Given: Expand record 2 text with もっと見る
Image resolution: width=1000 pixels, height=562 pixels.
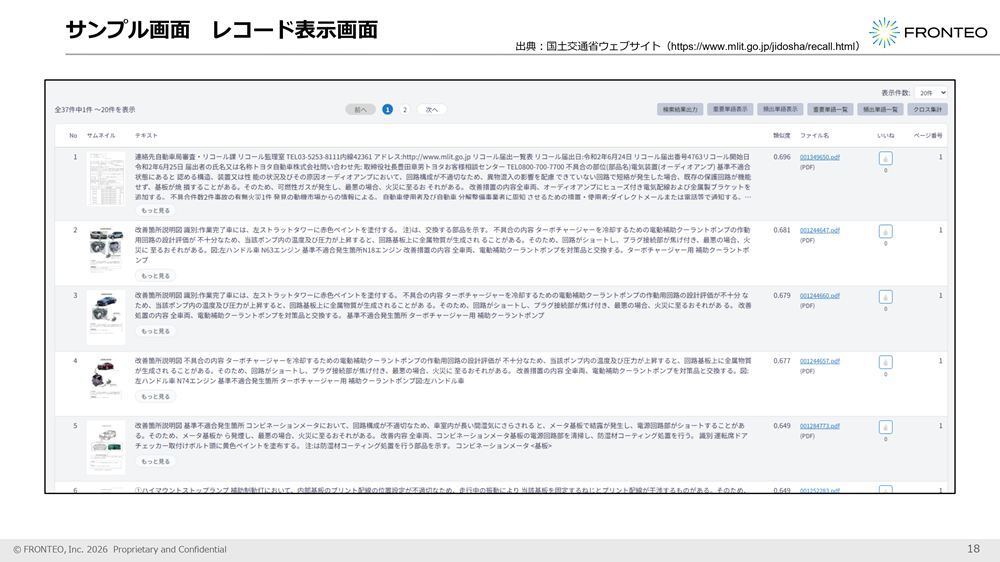Looking at the screenshot, I should (156, 276).
